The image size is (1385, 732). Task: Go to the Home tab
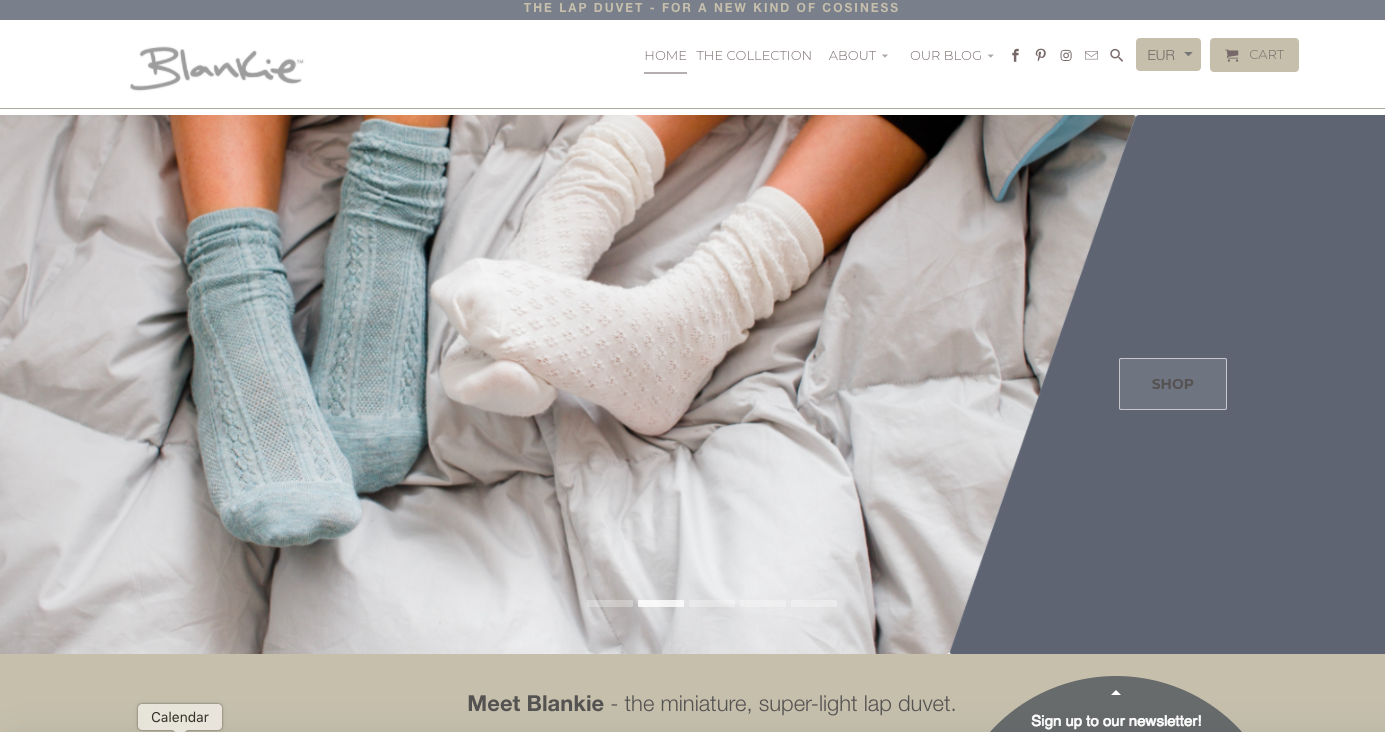point(665,56)
